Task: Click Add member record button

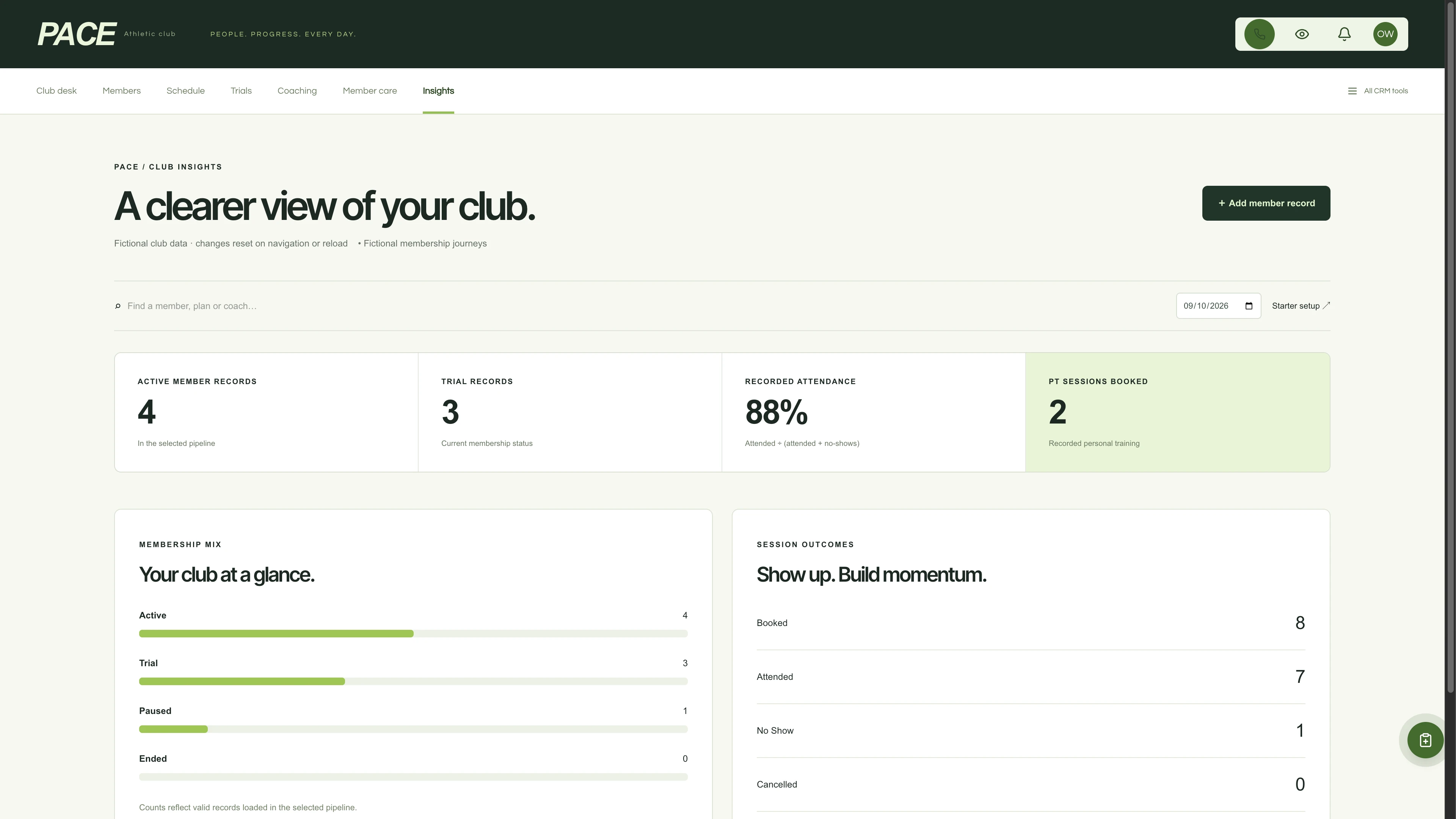Action: click(1266, 203)
